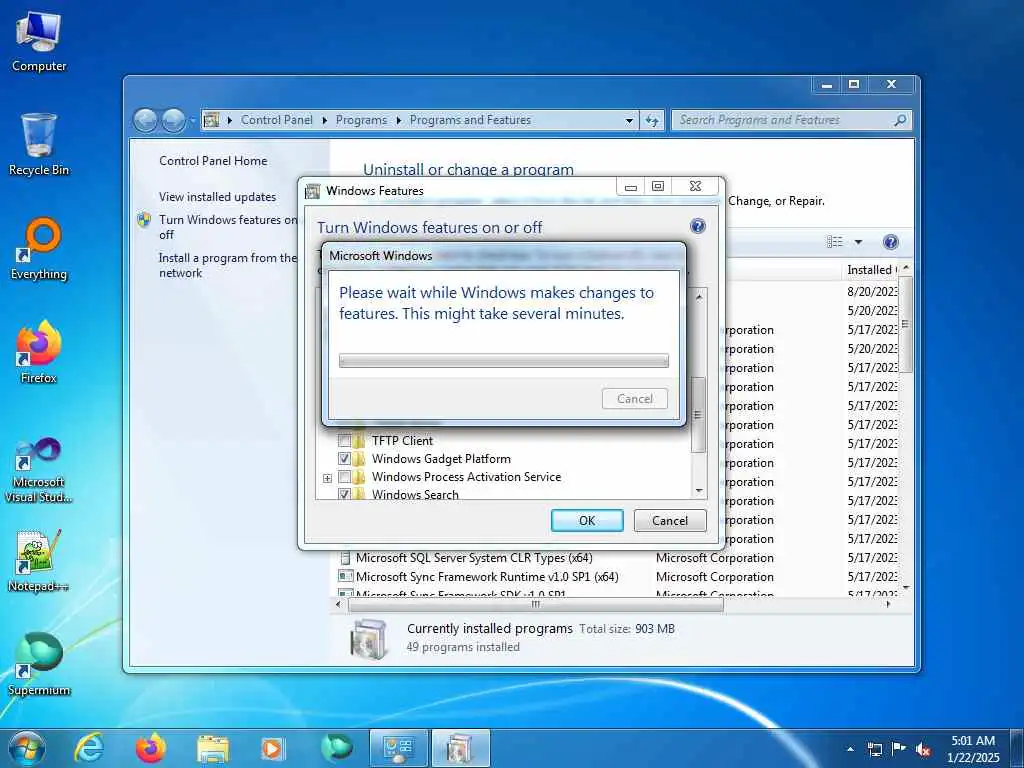The image size is (1024, 768).
Task: Maximize the Windows Features dialog
Action: tap(658, 186)
